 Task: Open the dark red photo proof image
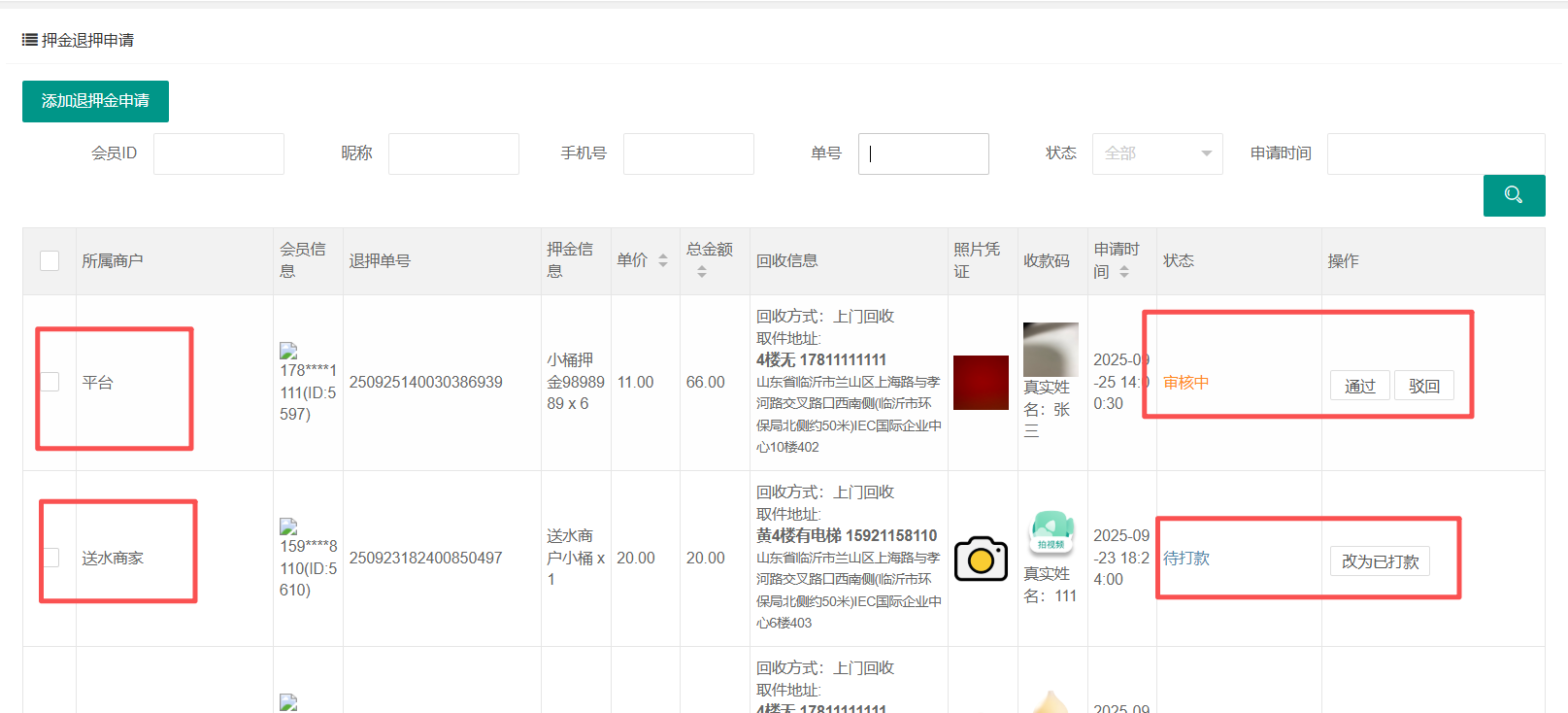tap(981, 383)
